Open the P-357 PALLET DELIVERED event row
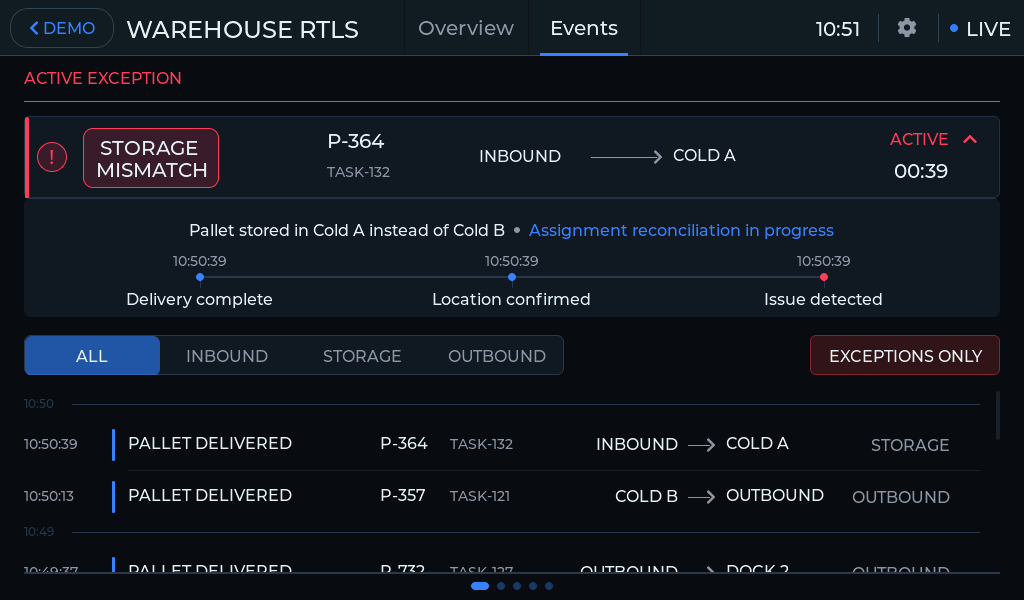The image size is (1024, 600). 502,496
